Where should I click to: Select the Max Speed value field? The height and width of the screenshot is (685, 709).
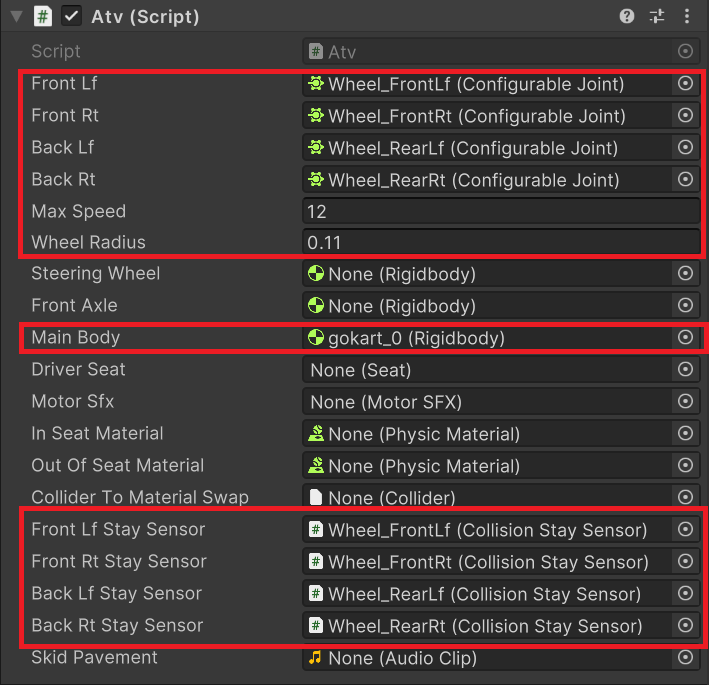(x=501, y=211)
